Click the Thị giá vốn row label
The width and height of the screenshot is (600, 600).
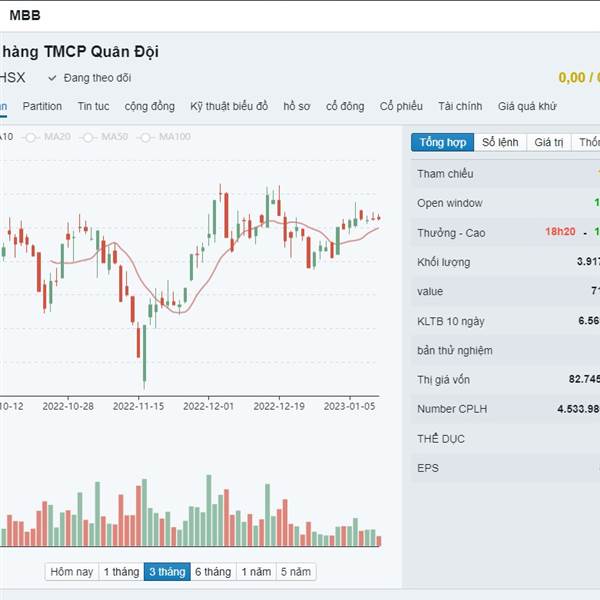[443, 380]
